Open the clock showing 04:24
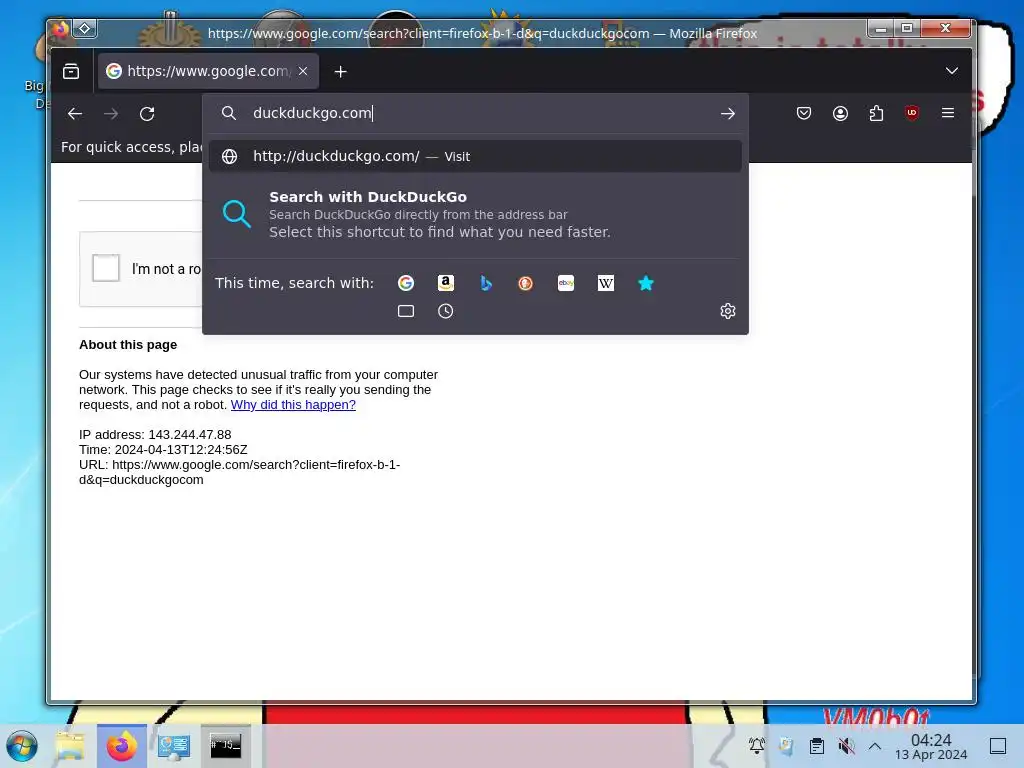The image size is (1024, 768). pos(931,746)
